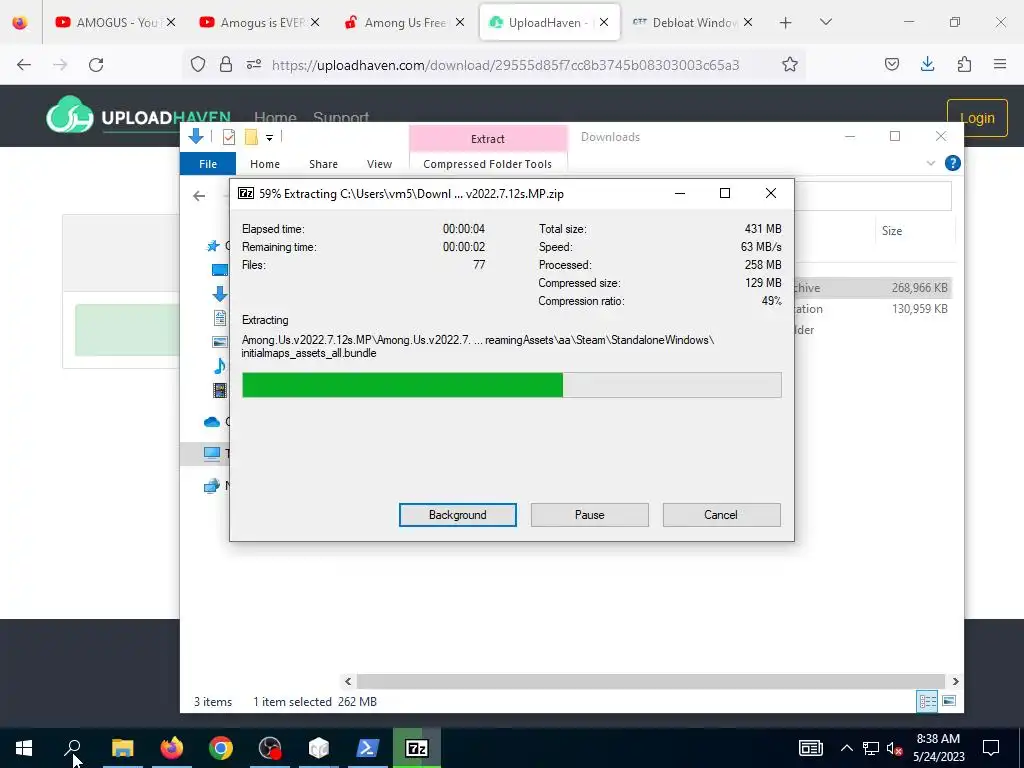This screenshot has height=768, width=1024.
Task: Reload the page in Firefox
Action: tap(96, 65)
